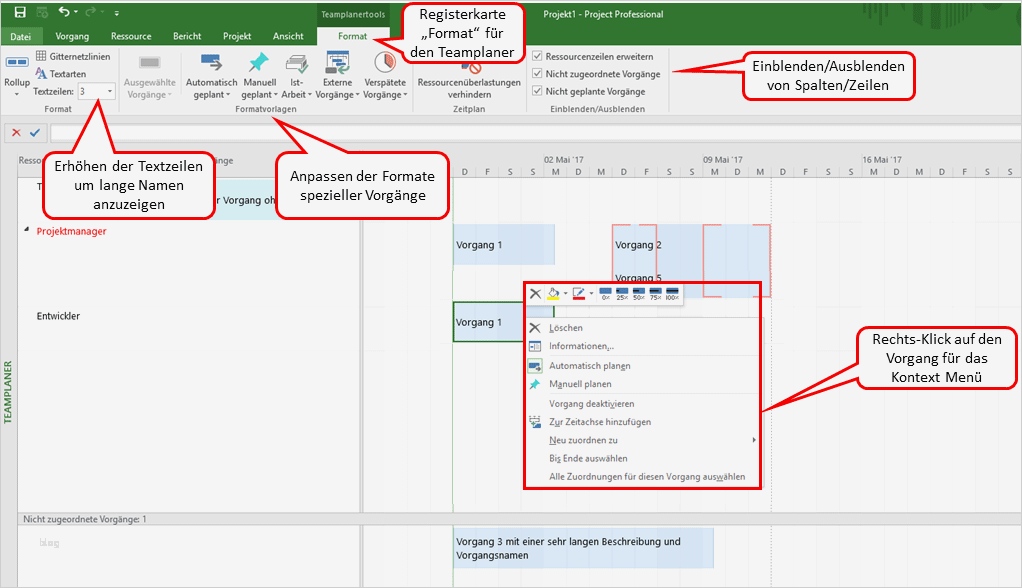Select the Format tab under Teamplanertools
Image resolution: width=1022 pixels, height=588 pixels.
pos(353,37)
